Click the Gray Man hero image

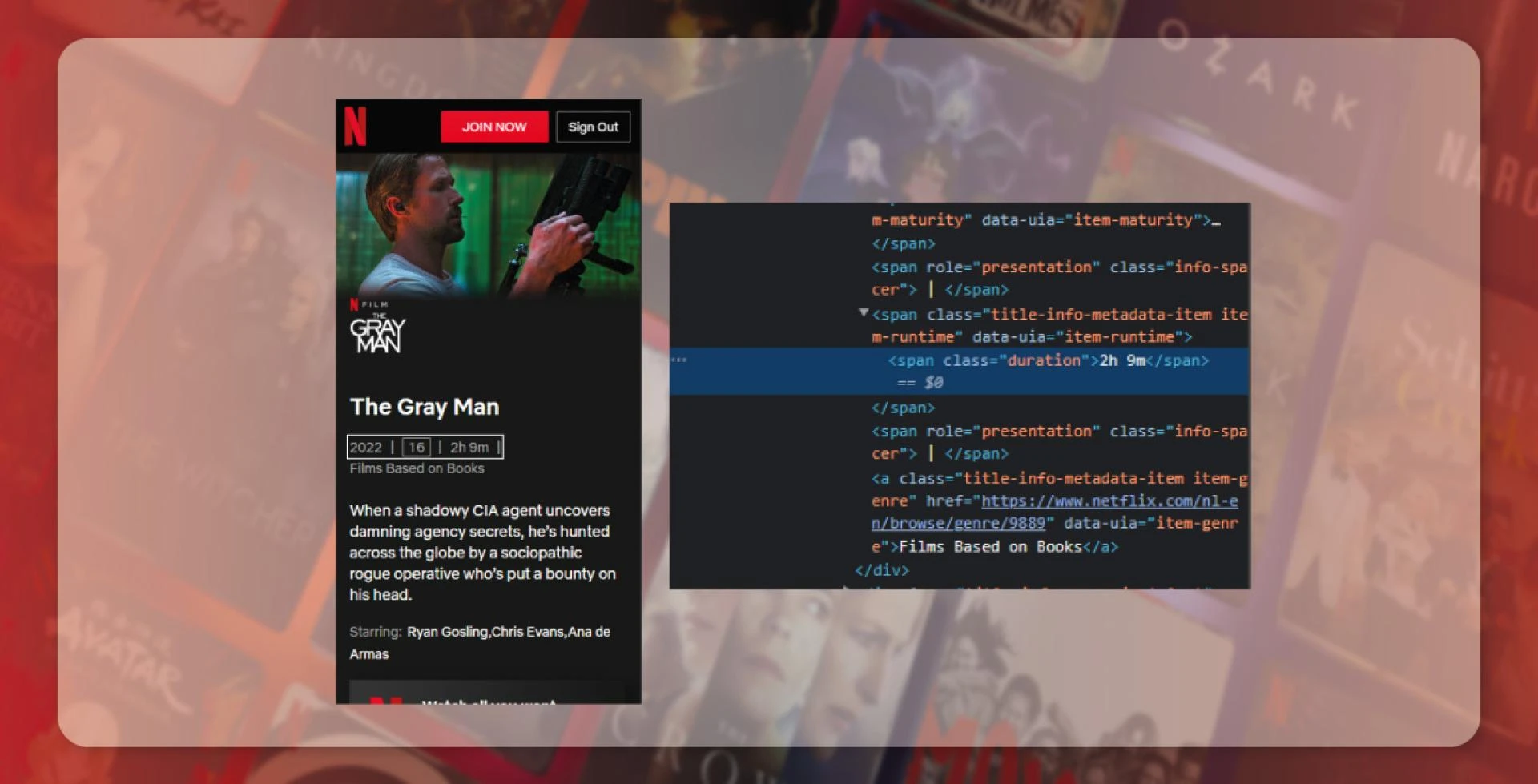(489, 224)
